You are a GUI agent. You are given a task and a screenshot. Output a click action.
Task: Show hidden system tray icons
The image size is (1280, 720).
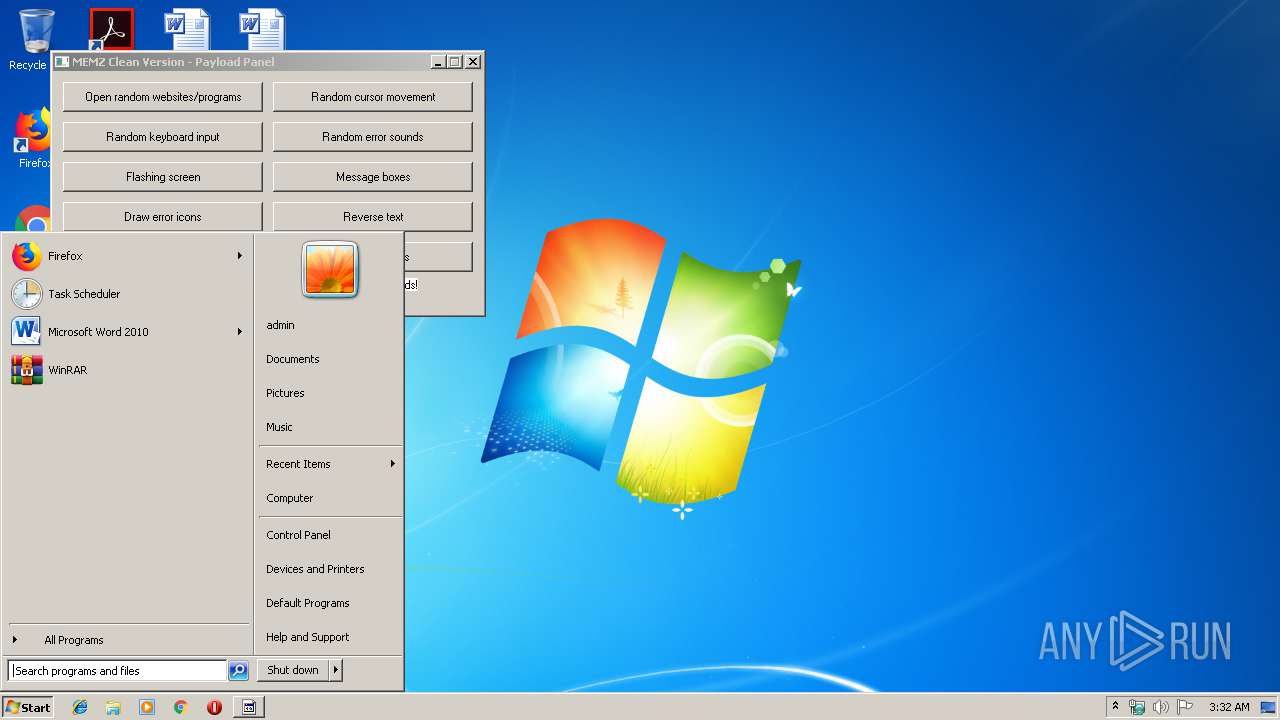1115,707
